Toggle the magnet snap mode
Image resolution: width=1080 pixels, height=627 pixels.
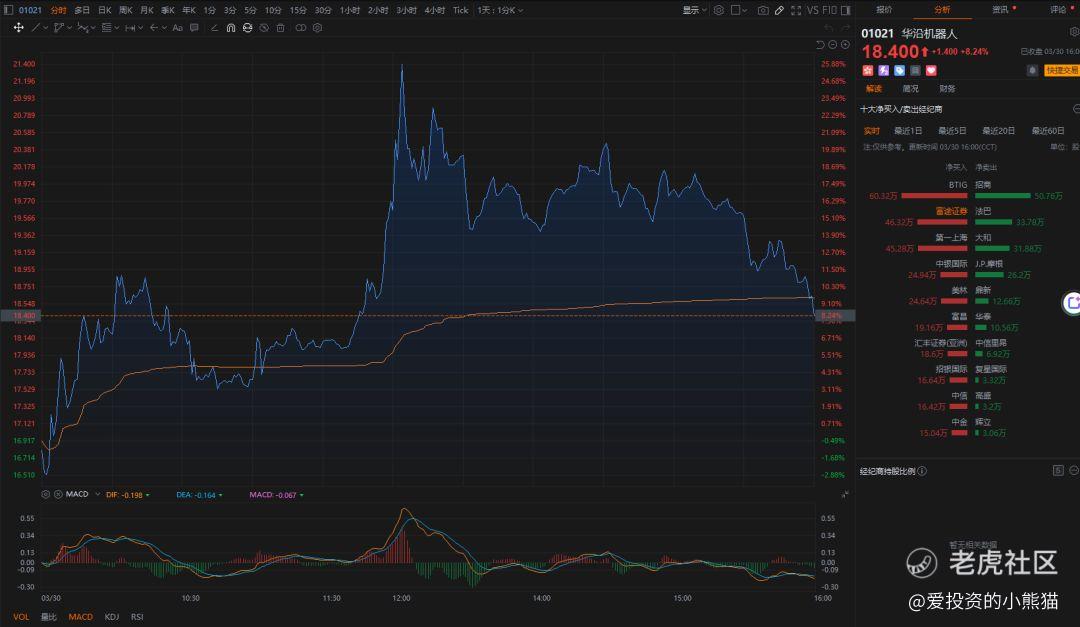231,28
